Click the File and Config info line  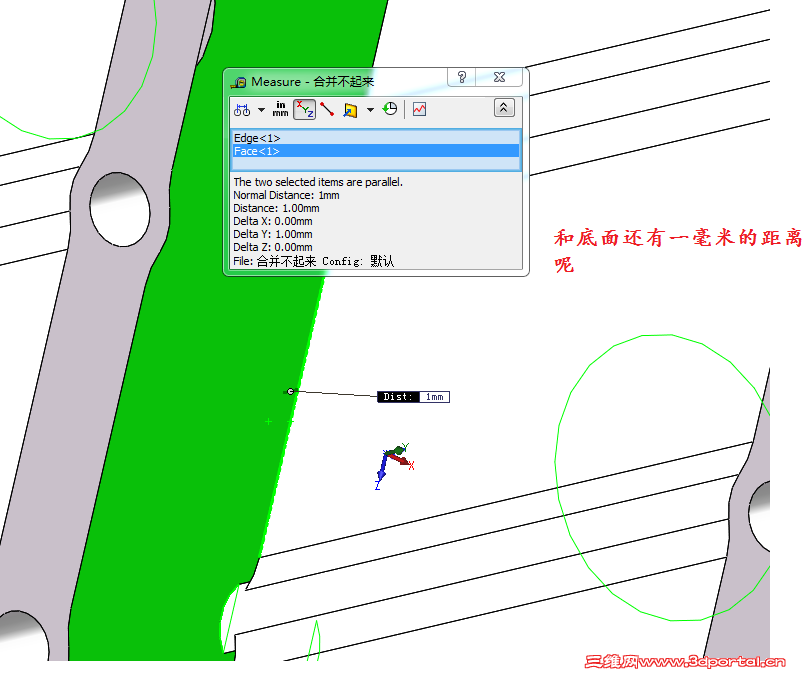click(314, 261)
